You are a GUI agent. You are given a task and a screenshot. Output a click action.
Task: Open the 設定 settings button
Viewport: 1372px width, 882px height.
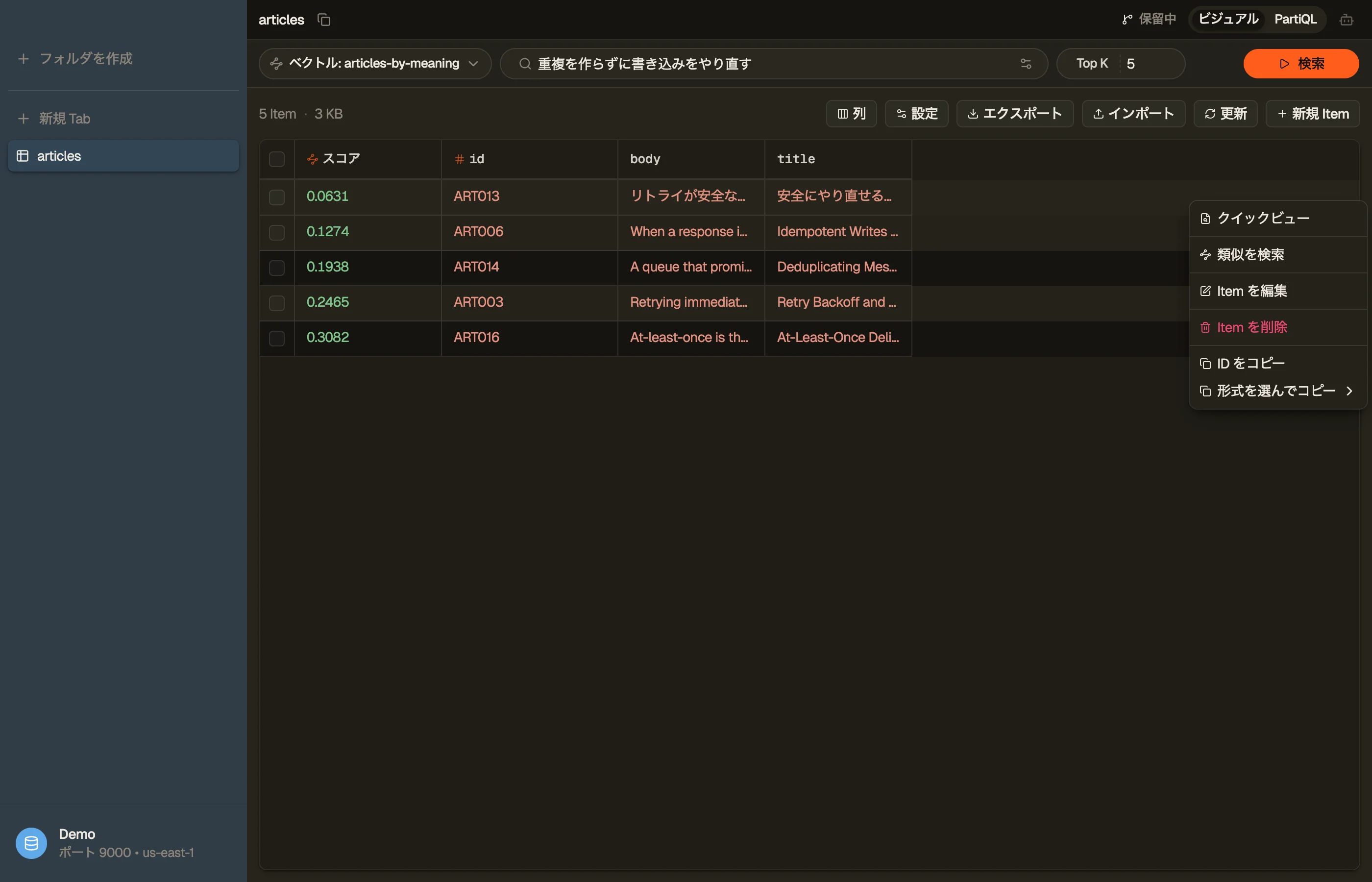coord(916,114)
